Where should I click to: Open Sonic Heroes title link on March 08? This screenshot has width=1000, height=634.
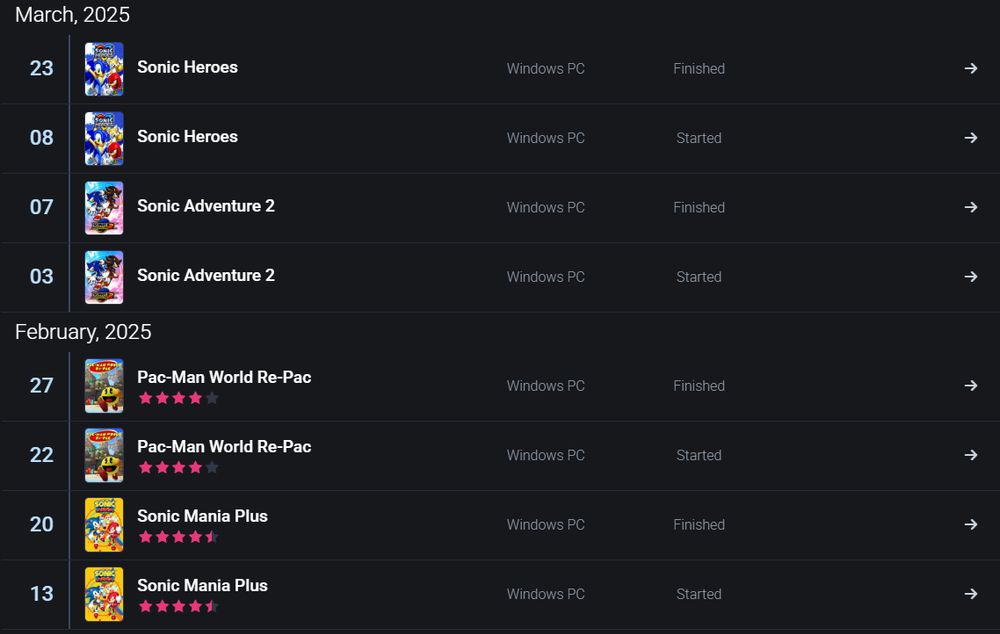[188, 136]
